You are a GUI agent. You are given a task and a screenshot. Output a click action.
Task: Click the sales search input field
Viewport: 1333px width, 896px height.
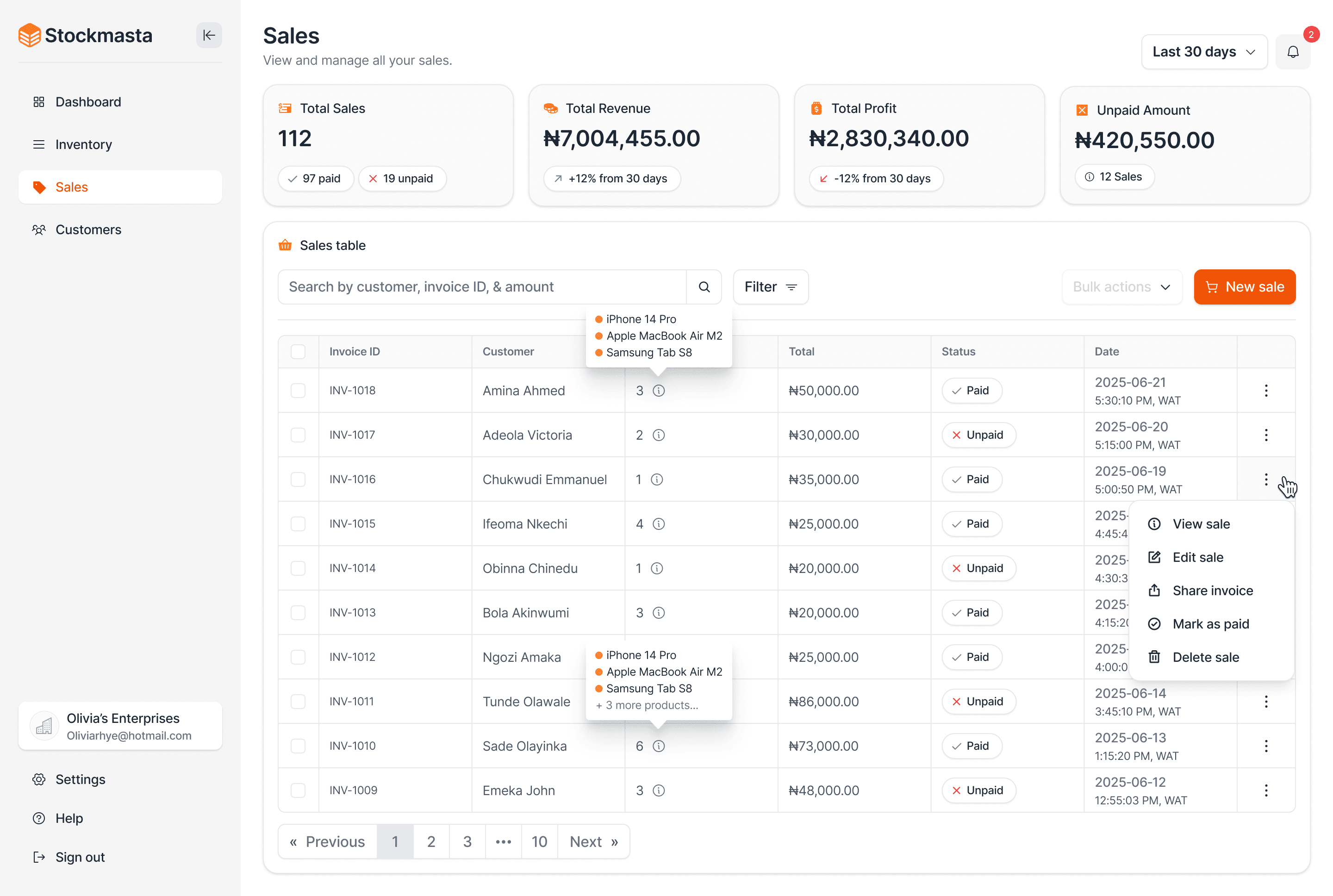[x=482, y=287]
